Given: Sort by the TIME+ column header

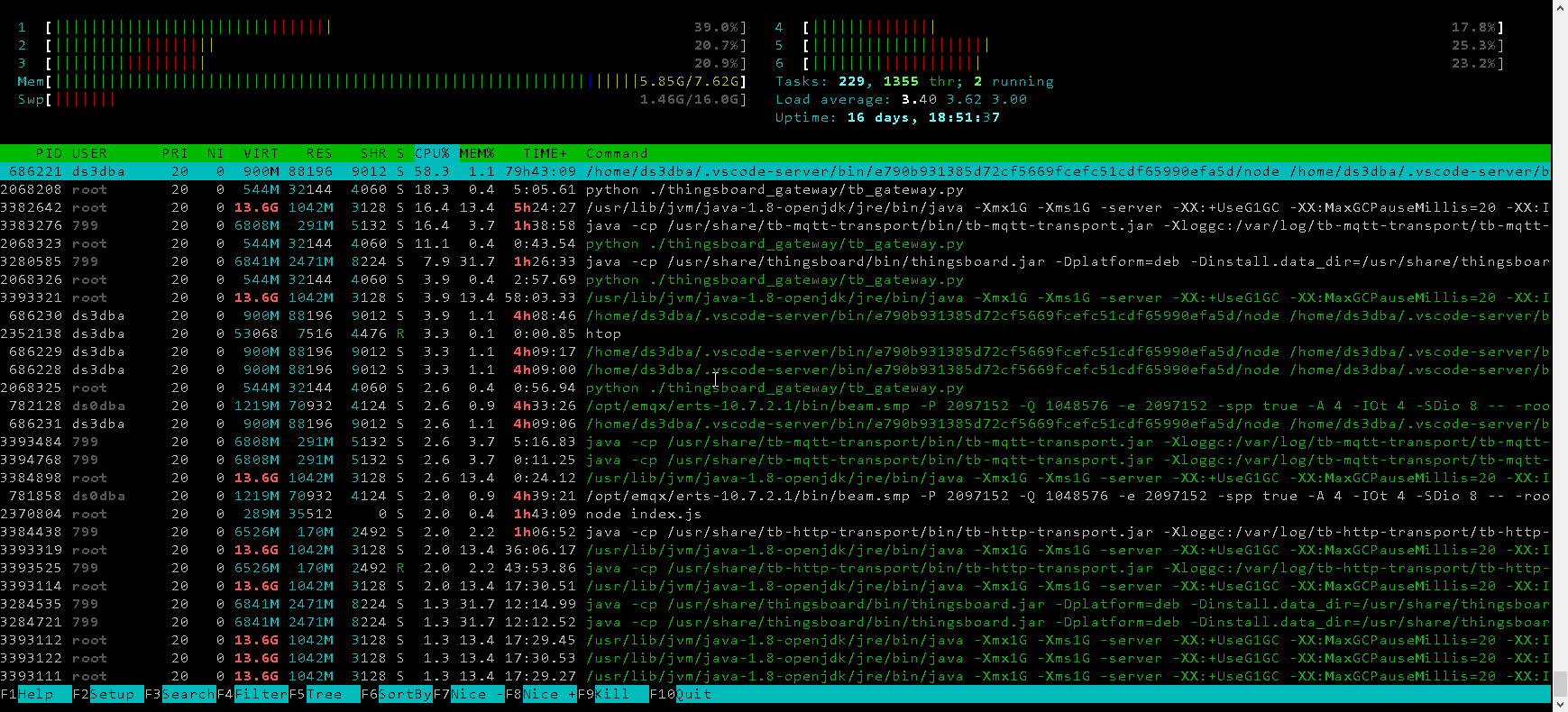Looking at the screenshot, I should coord(545,153).
